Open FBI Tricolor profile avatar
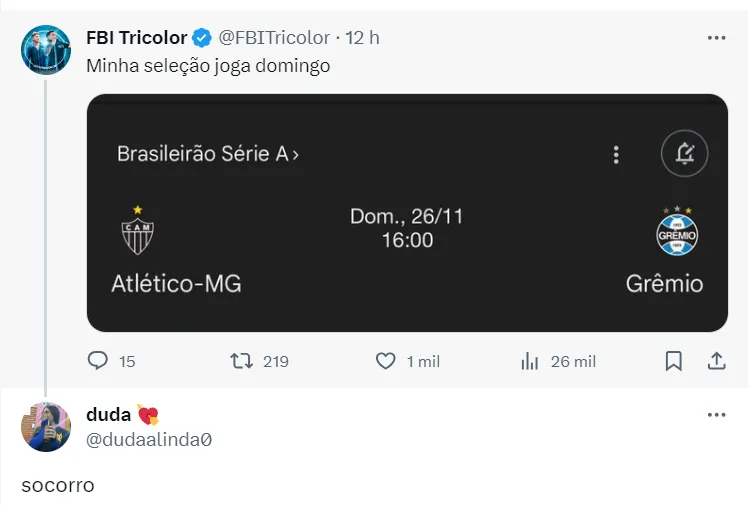The height and width of the screenshot is (505, 748). point(46,50)
